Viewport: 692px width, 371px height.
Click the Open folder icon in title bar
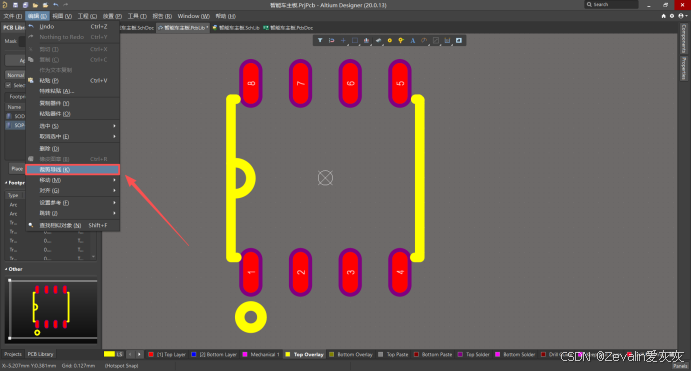[35, 5]
